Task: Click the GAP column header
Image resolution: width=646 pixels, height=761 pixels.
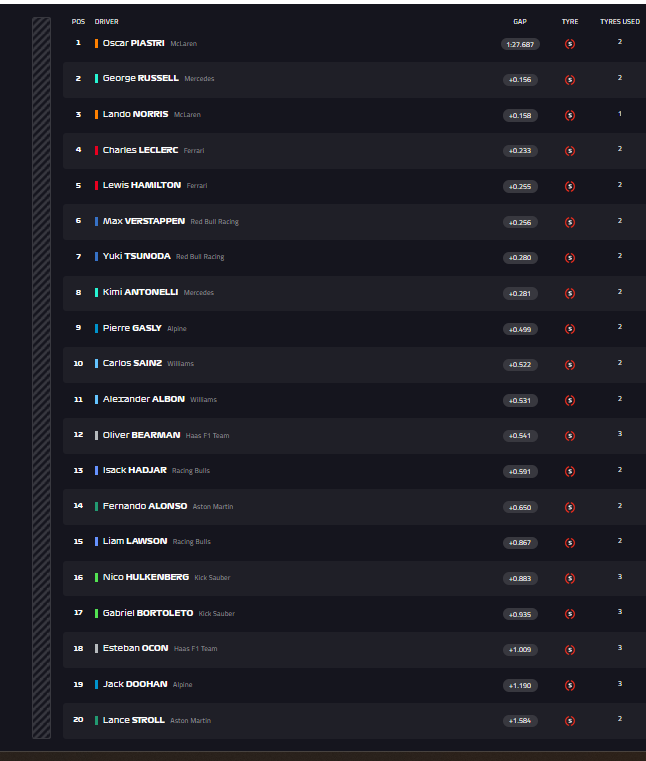Action: (x=520, y=21)
